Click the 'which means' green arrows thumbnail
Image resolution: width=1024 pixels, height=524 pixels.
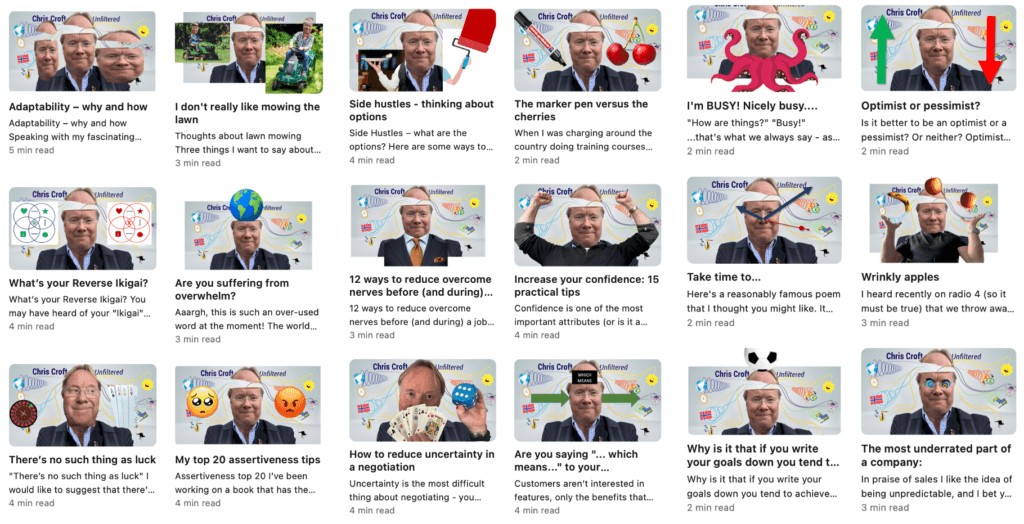tap(587, 401)
